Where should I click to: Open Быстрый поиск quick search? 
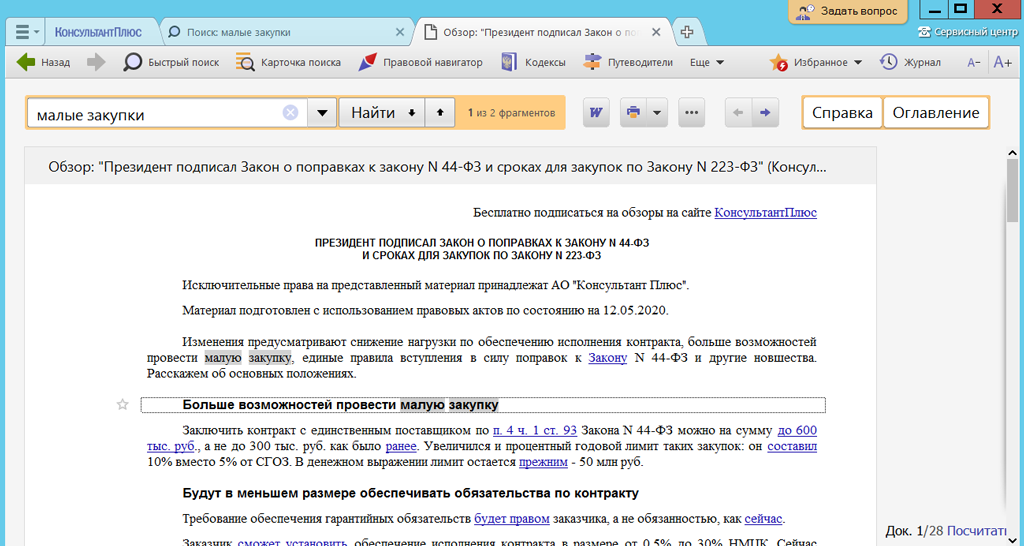click(x=171, y=63)
